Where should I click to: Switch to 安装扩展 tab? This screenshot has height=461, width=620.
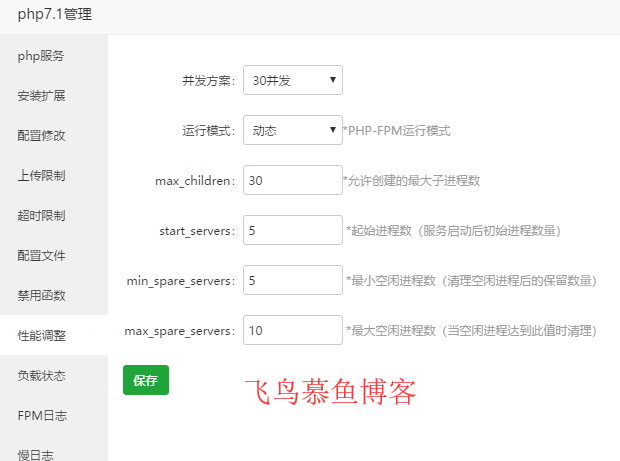coord(41,96)
